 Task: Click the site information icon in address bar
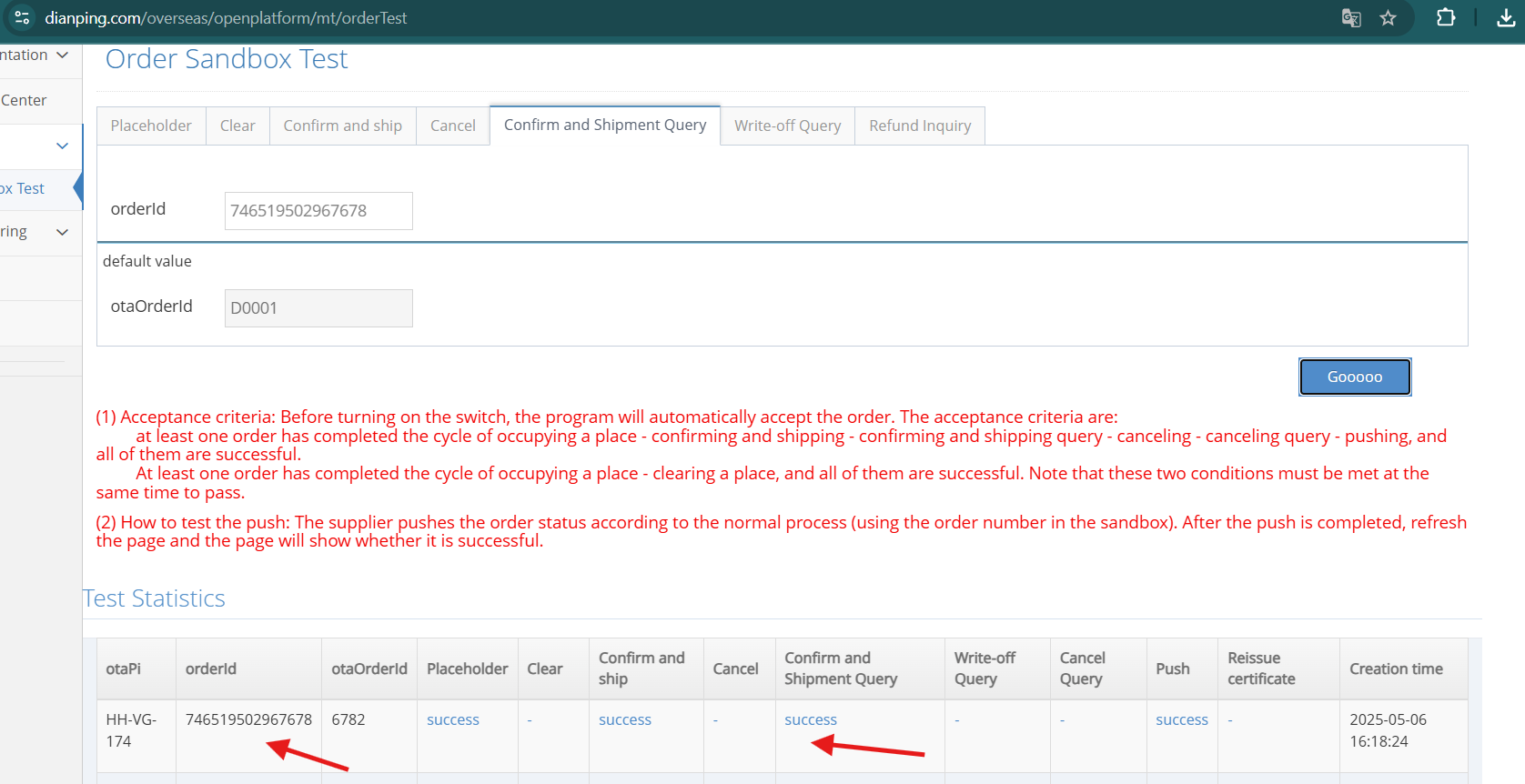pyautogui.click(x=23, y=17)
